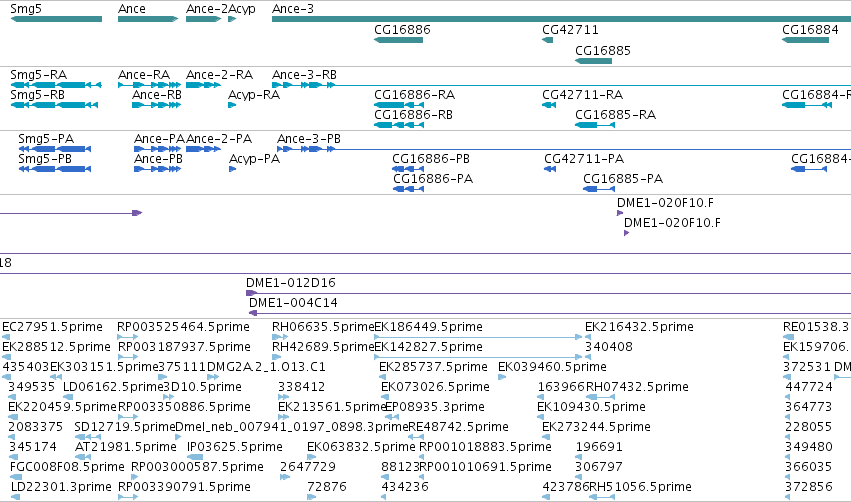Click the "Smg5" gene label
This screenshot has height=502, width=851.
pos(26,9)
